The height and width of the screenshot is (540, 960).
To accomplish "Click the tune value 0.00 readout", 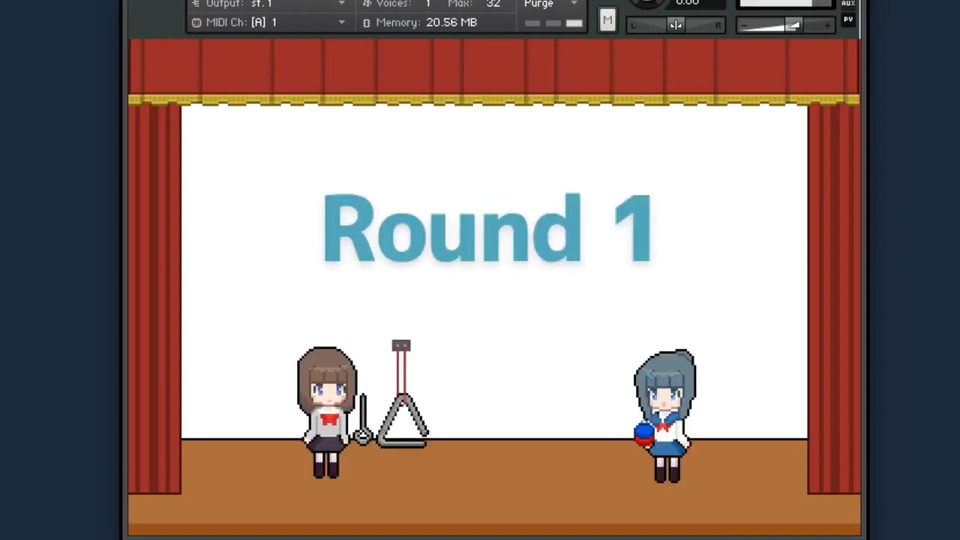I will pyautogui.click(x=688, y=3).
